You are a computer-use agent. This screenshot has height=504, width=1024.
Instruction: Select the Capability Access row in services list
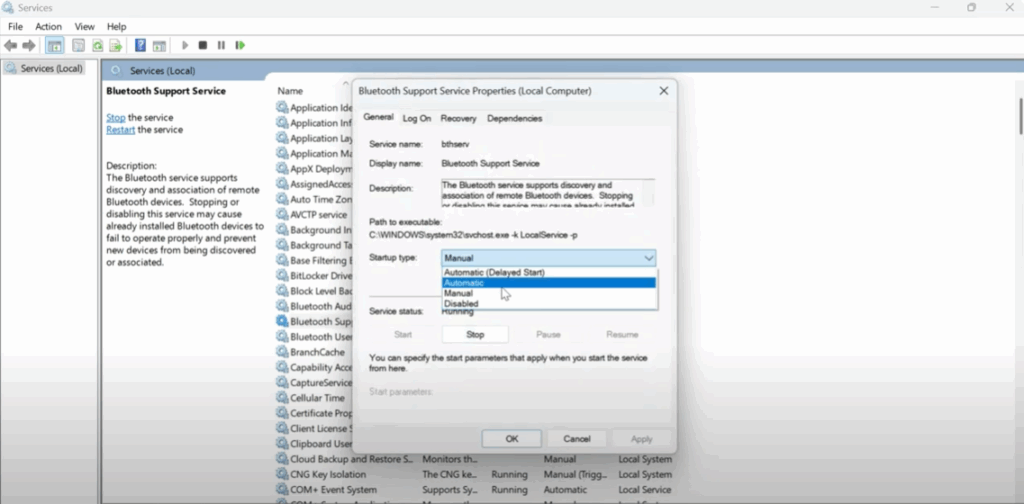(313, 368)
